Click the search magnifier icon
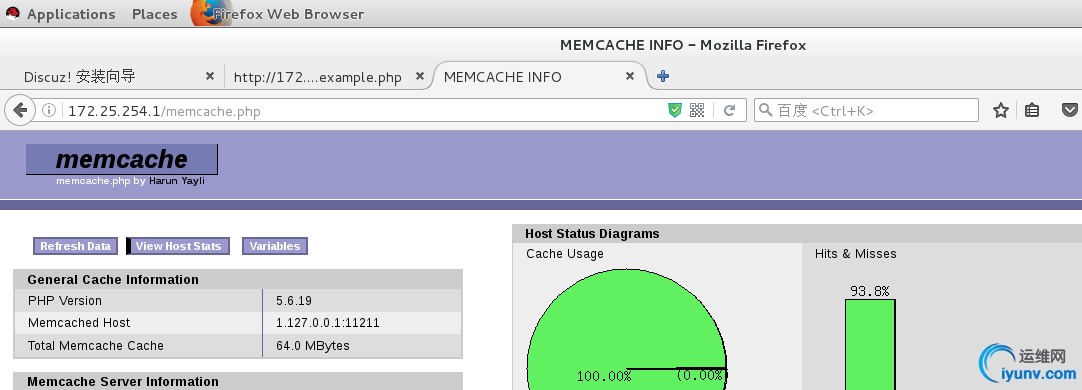 coord(765,110)
